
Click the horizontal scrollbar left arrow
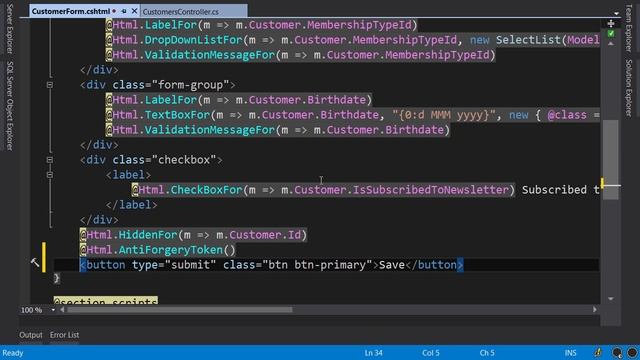pyautogui.click(x=62, y=310)
